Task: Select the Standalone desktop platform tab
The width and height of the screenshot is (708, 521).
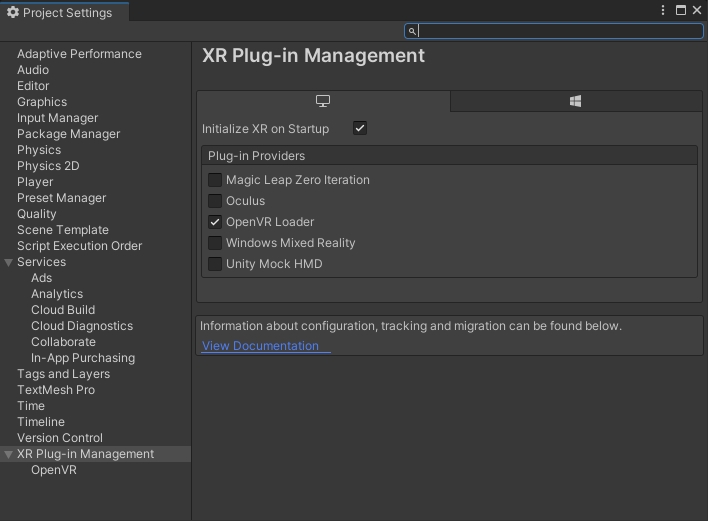Action: point(323,101)
